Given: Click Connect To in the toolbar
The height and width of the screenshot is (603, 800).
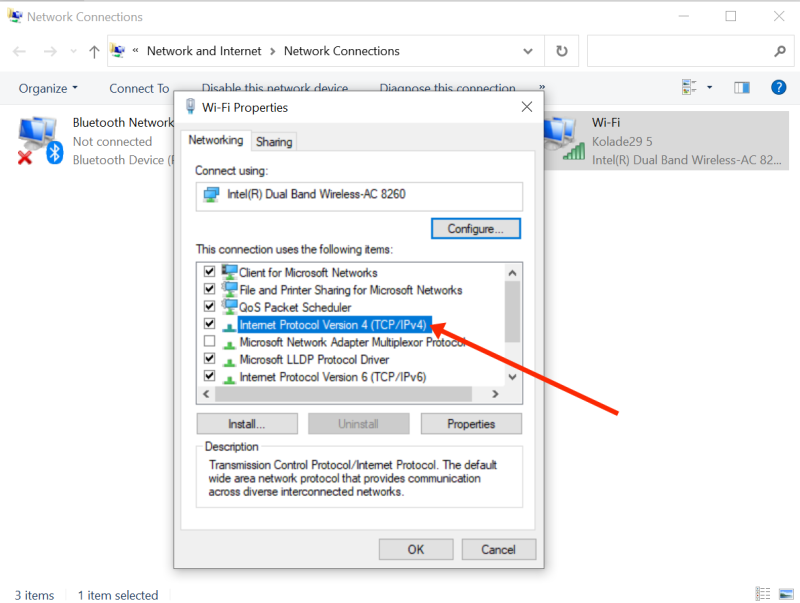Looking at the screenshot, I should click(x=139, y=88).
